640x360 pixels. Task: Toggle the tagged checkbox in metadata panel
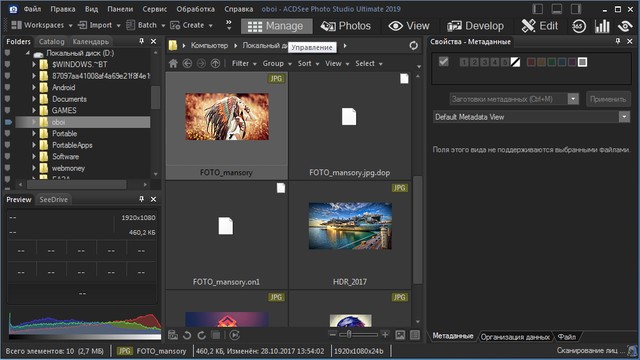point(444,62)
